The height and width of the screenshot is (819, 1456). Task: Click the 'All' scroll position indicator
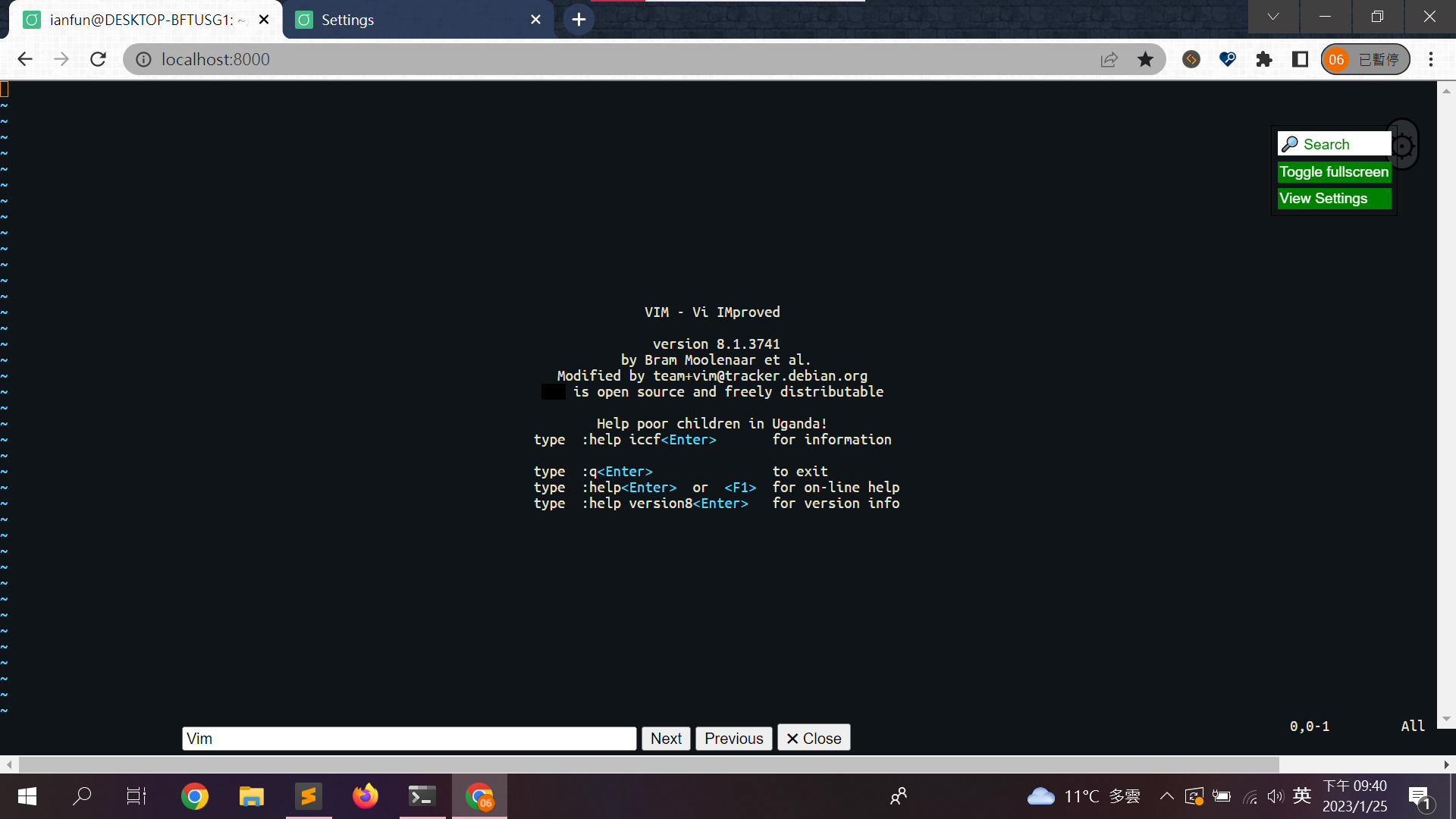[x=1413, y=726]
